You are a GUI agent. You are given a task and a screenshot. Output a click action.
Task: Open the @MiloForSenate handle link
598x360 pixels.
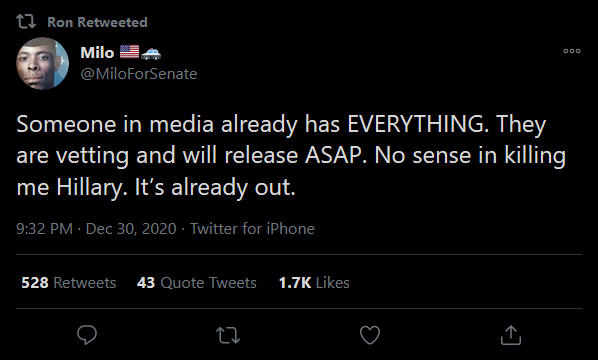[139, 74]
